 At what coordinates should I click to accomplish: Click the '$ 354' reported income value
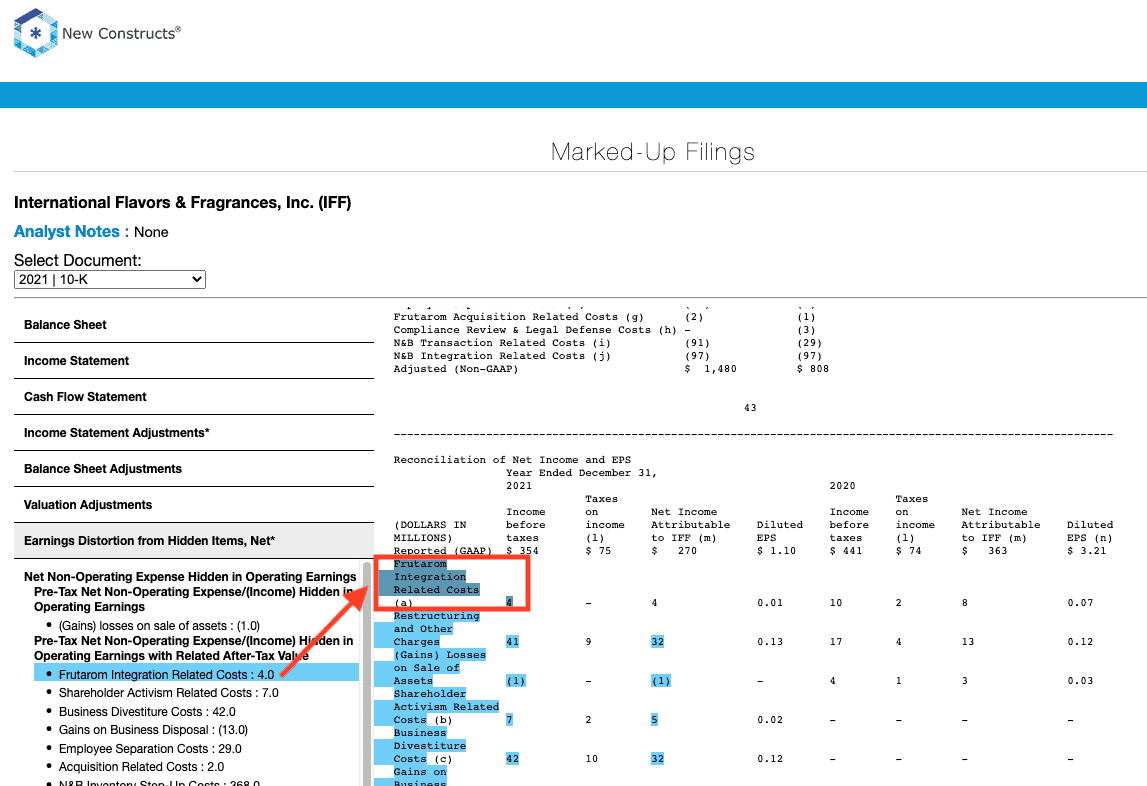tap(522, 551)
